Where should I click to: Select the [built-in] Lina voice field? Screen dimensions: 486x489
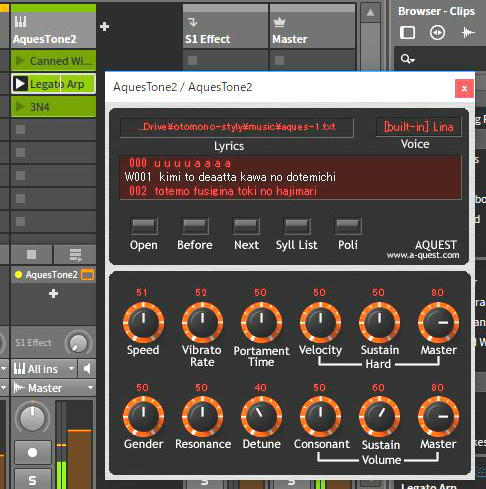pos(419,127)
